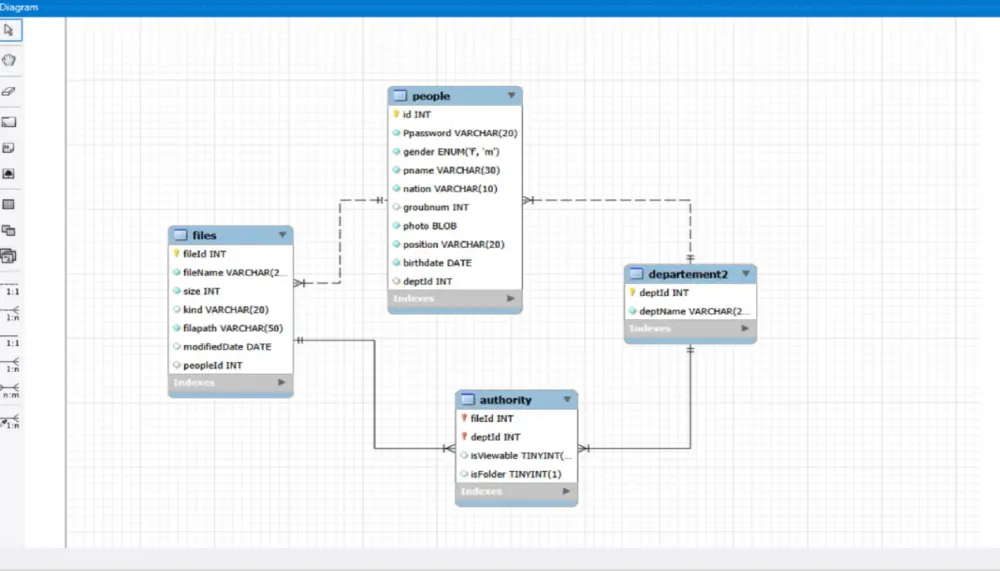This screenshot has width=1000, height=571.
Task: Click the key icon beside fileId in files
Action: click(177, 253)
